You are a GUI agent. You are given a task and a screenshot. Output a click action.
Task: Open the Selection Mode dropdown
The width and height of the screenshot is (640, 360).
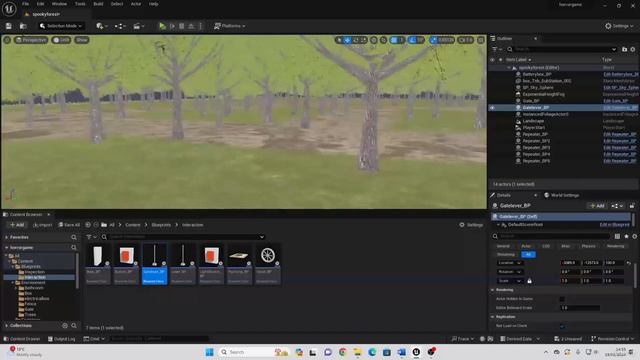(61, 26)
